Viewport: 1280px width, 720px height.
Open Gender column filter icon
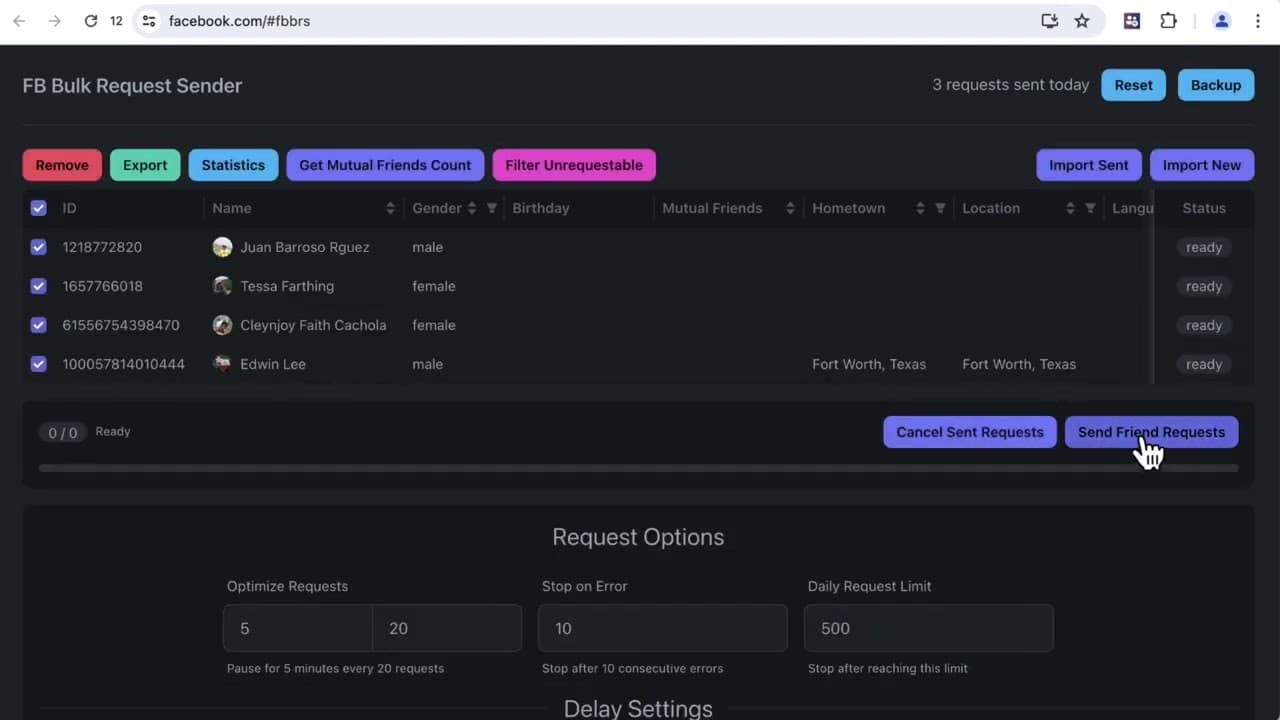click(491, 208)
